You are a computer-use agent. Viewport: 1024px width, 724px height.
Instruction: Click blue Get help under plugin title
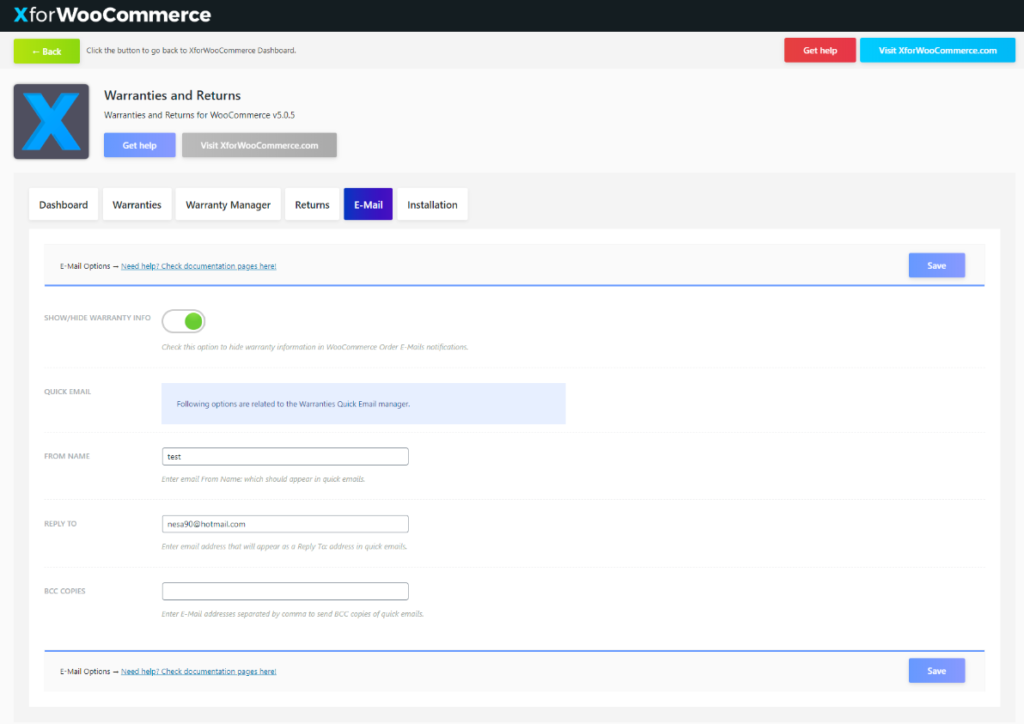pos(139,145)
